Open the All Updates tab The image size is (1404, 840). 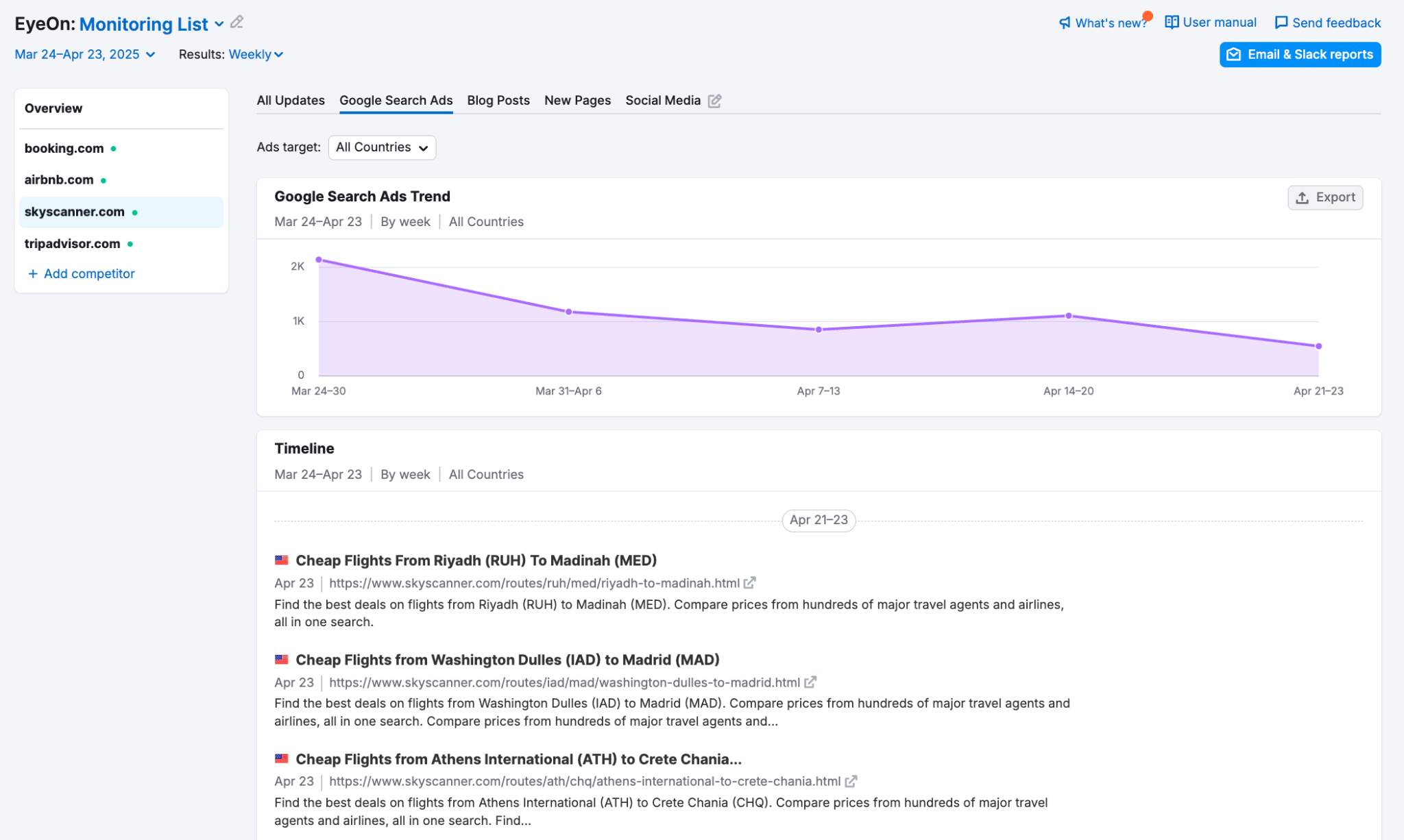pyautogui.click(x=291, y=101)
